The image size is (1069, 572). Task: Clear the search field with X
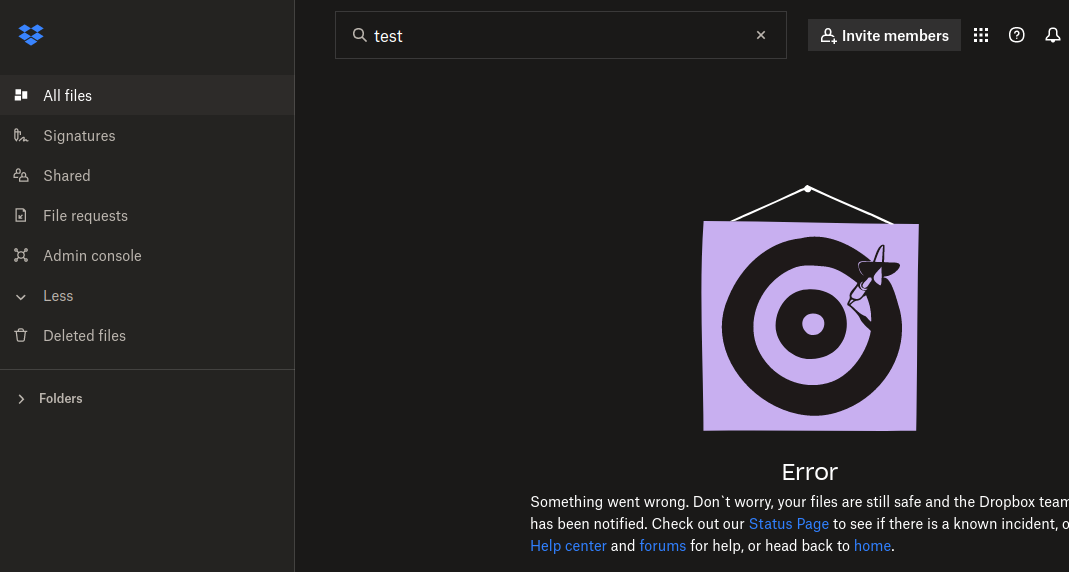point(760,35)
